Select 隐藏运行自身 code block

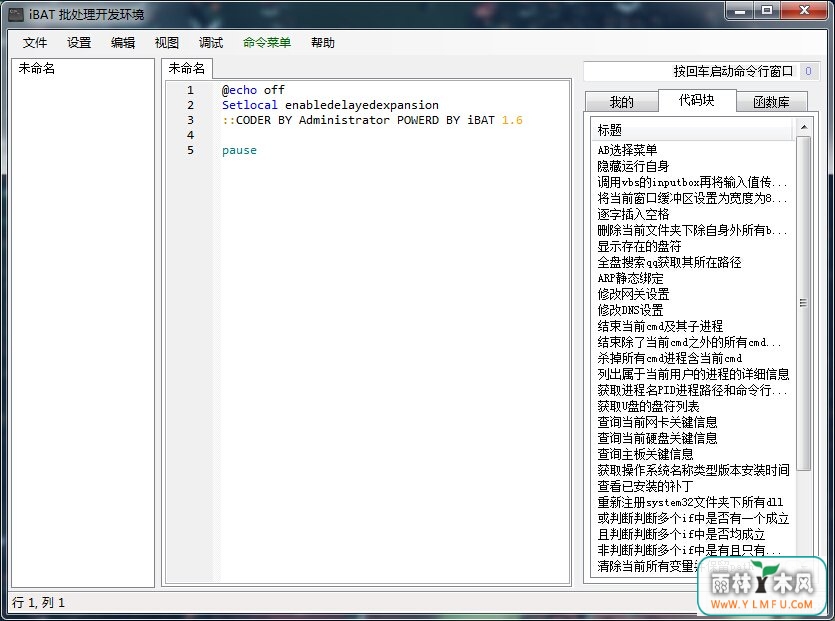633,166
